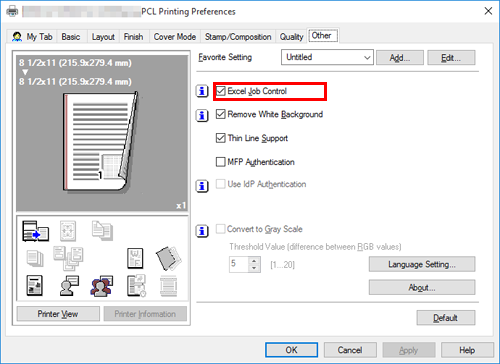
Task: Click the greyed scattered multi-page sets icon
Action: [x=68, y=258]
